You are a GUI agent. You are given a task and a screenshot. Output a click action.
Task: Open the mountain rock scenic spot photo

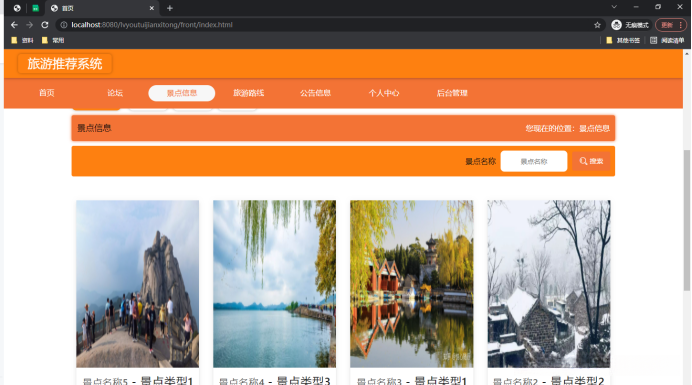[x=137, y=283]
